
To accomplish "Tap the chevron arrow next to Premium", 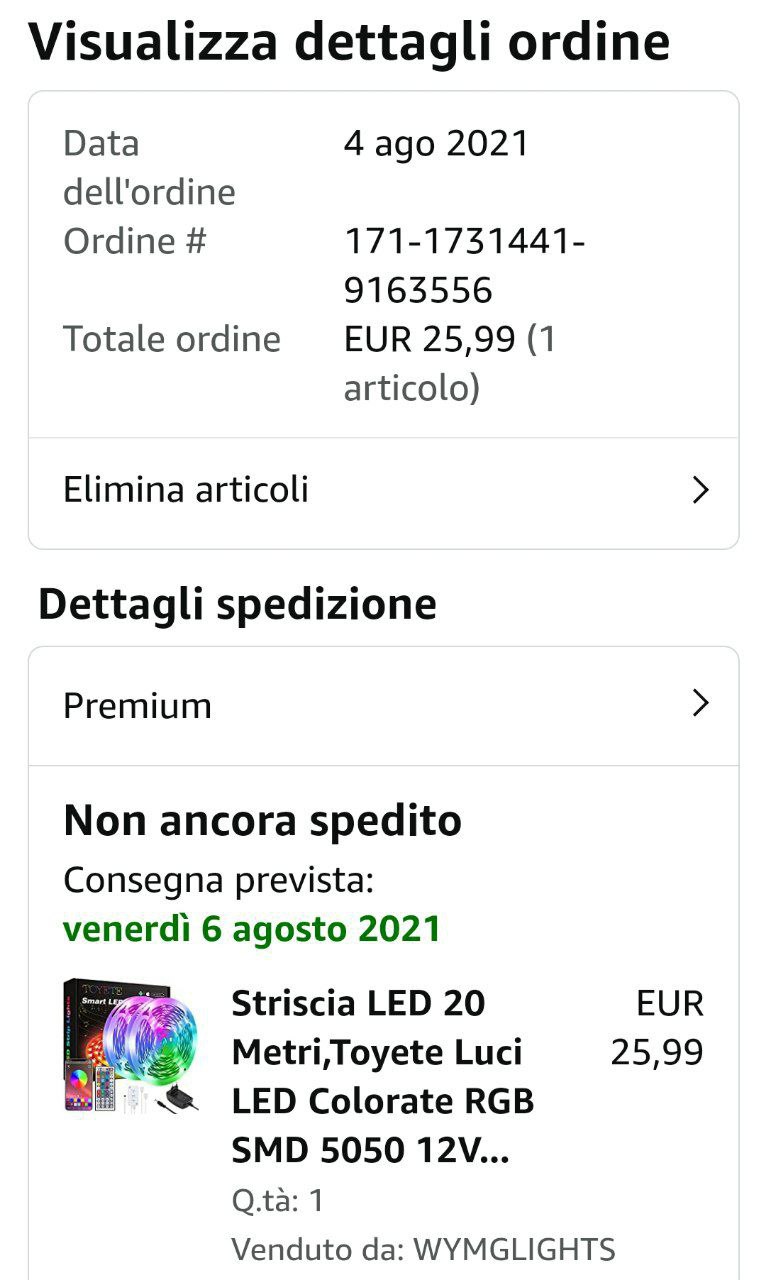I will 701,704.
